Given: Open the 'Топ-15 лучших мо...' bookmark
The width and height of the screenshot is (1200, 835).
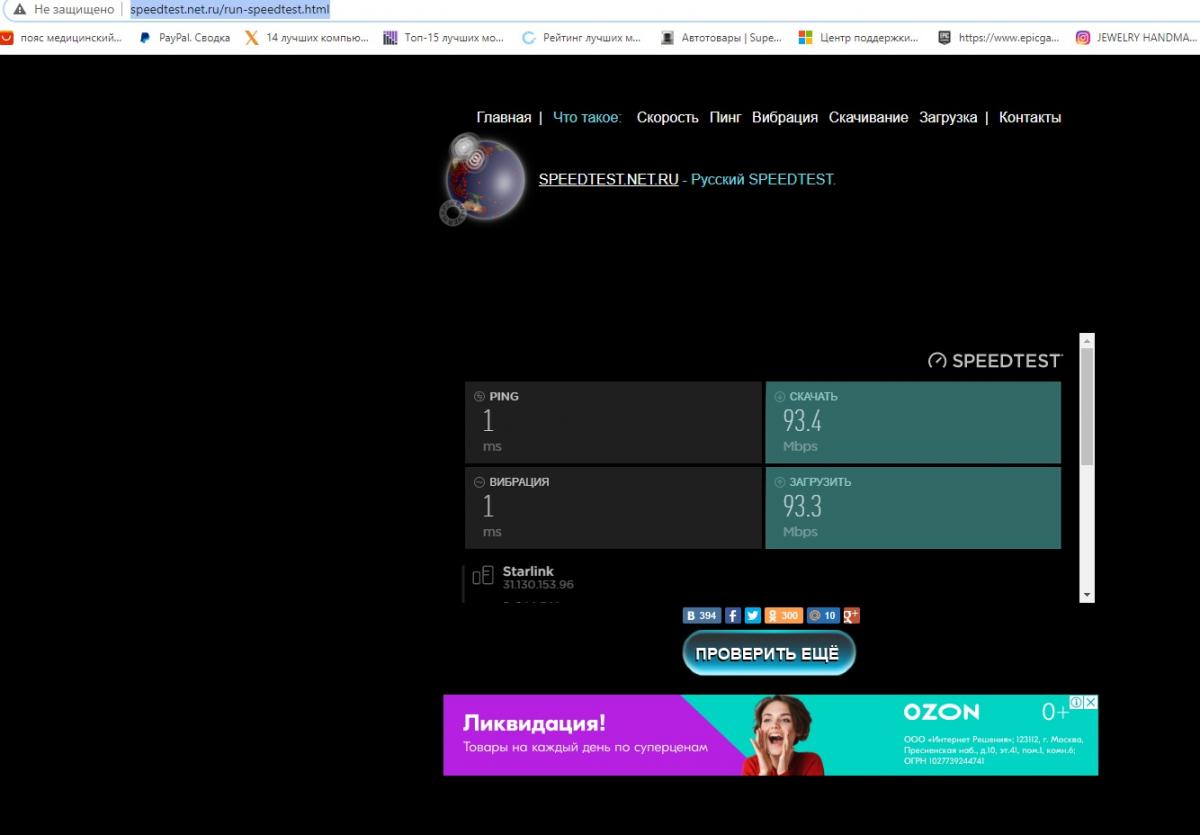Looking at the screenshot, I should [444, 38].
